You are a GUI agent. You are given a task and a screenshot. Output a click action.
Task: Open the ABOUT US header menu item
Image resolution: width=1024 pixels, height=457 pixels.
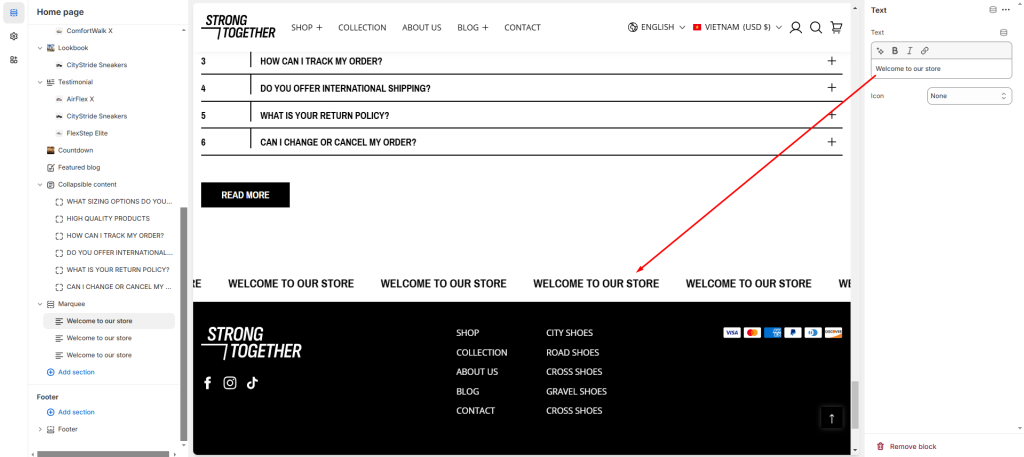[x=422, y=27]
